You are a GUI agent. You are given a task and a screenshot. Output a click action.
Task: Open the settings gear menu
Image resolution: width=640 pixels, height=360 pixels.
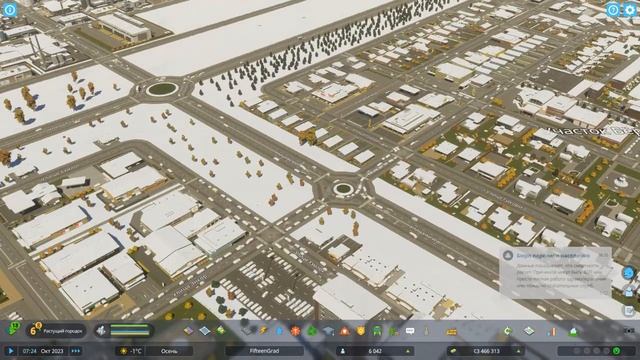(630, 9)
